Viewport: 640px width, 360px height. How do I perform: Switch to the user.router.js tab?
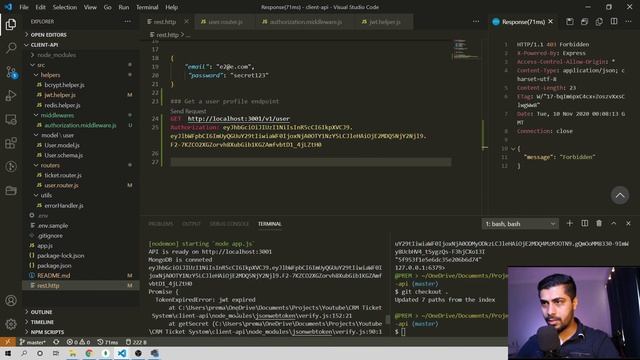225,22
